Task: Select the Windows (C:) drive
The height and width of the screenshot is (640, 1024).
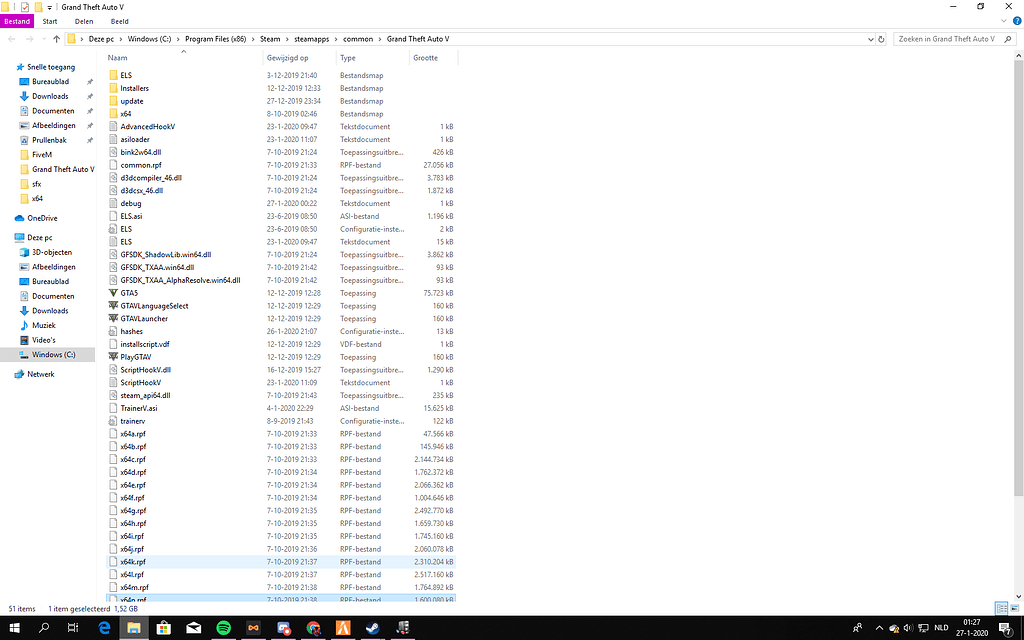Action: pyautogui.click(x=53, y=355)
